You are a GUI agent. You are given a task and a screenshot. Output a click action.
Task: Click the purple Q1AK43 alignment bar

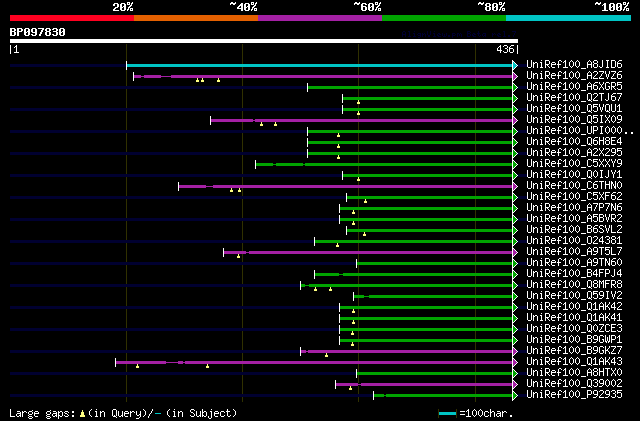314,362
